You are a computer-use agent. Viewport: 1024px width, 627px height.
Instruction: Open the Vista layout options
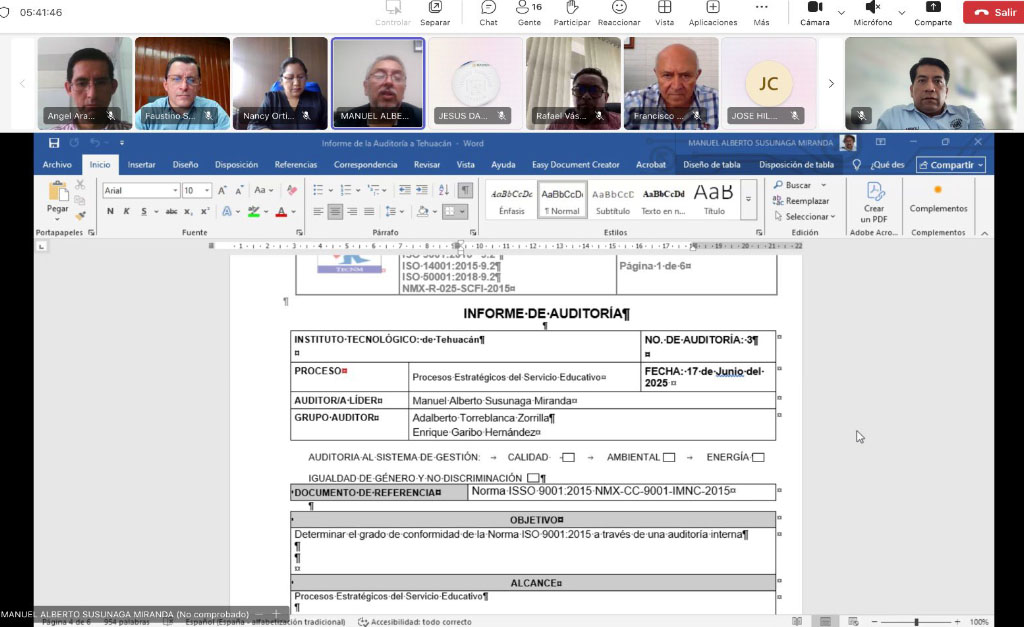[x=664, y=13]
